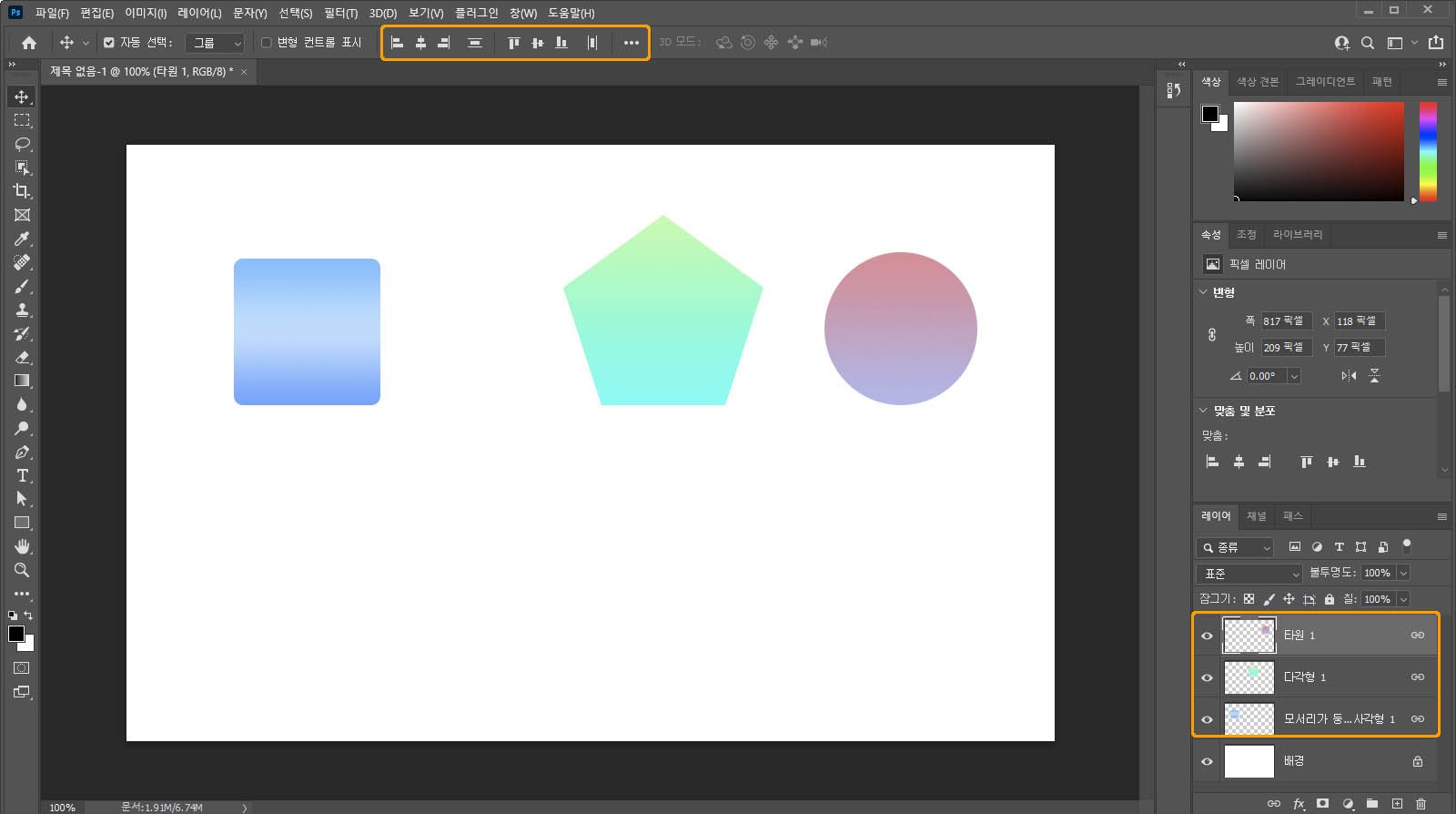This screenshot has height=814, width=1456.
Task: Select the Gradient tool
Action: pyautogui.click(x=22, y=381)
